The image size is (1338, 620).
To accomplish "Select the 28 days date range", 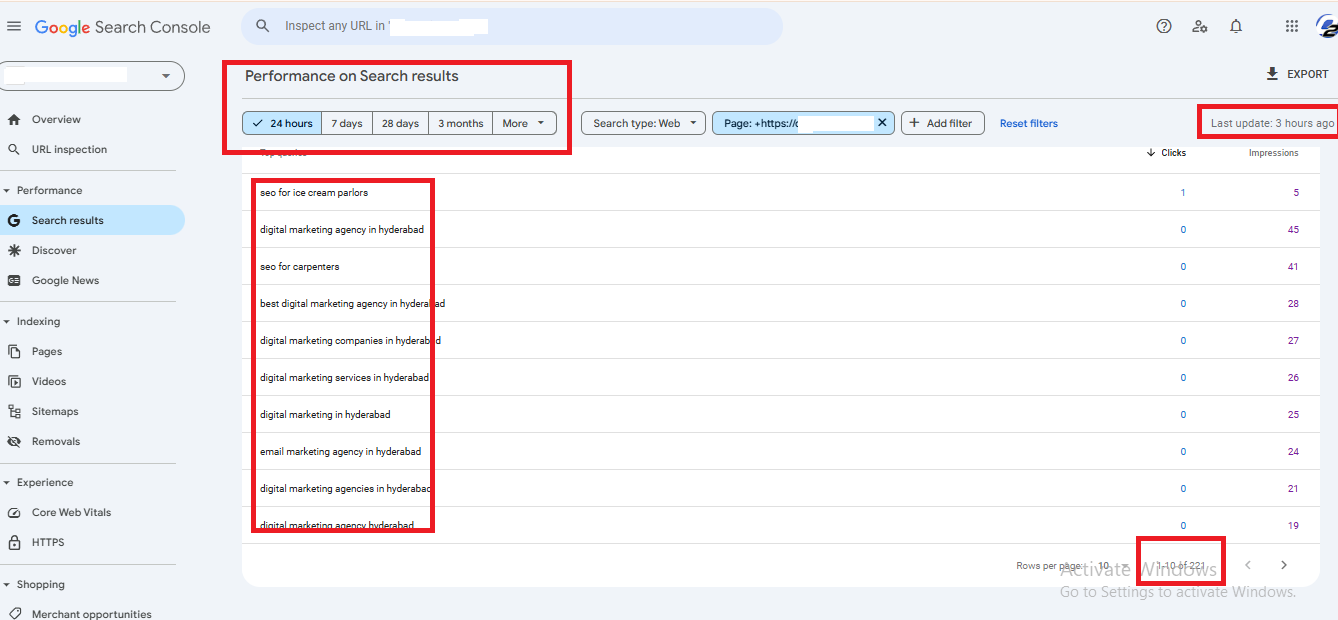I will (400, 123).
